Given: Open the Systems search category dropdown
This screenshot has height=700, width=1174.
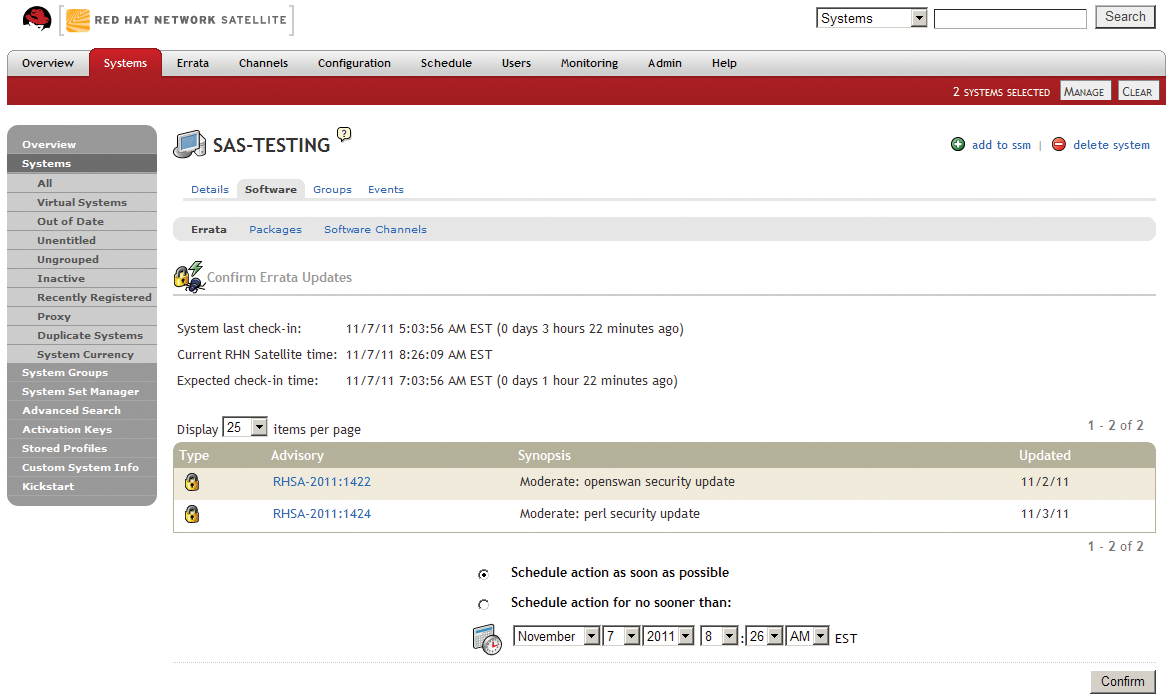Looking at the screenshot, I should (x=870, y=17).
